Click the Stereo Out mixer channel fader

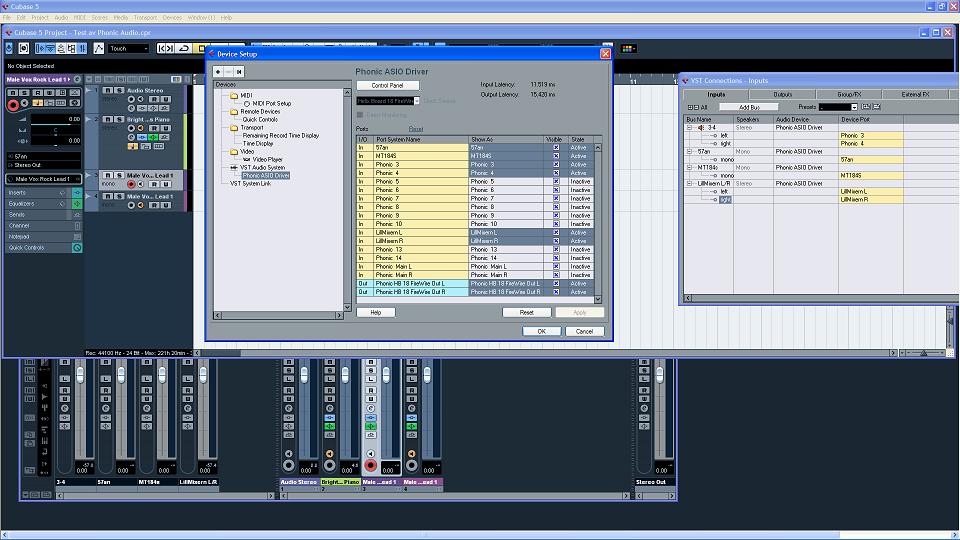click(660, 375)
